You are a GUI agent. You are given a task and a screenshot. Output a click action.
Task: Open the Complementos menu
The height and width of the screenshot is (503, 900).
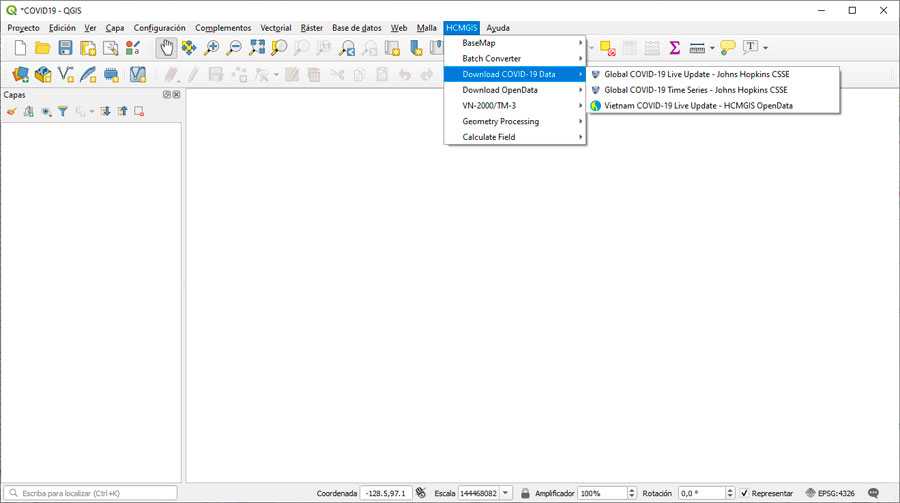223,28
